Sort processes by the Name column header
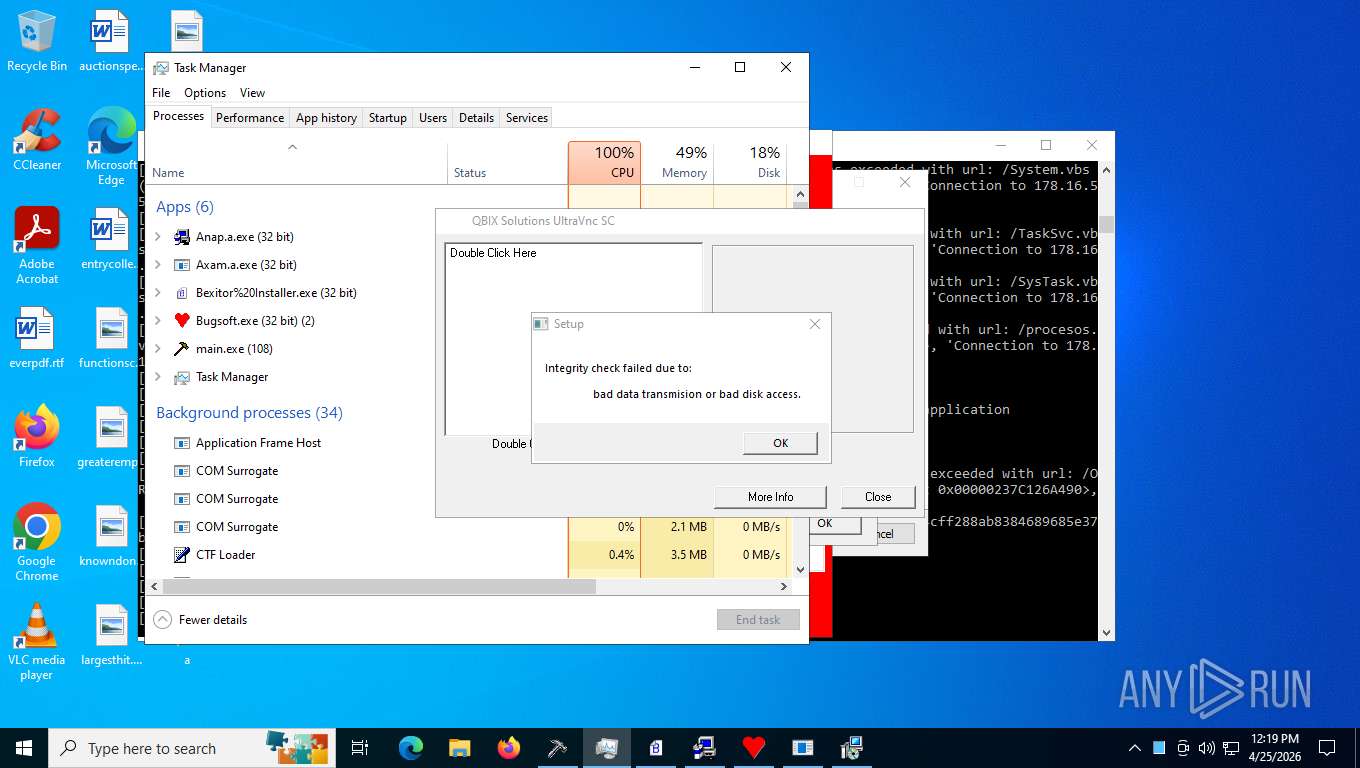Image resolution: width=1360 pixels, height=768 pixels. tap(297, 162)
